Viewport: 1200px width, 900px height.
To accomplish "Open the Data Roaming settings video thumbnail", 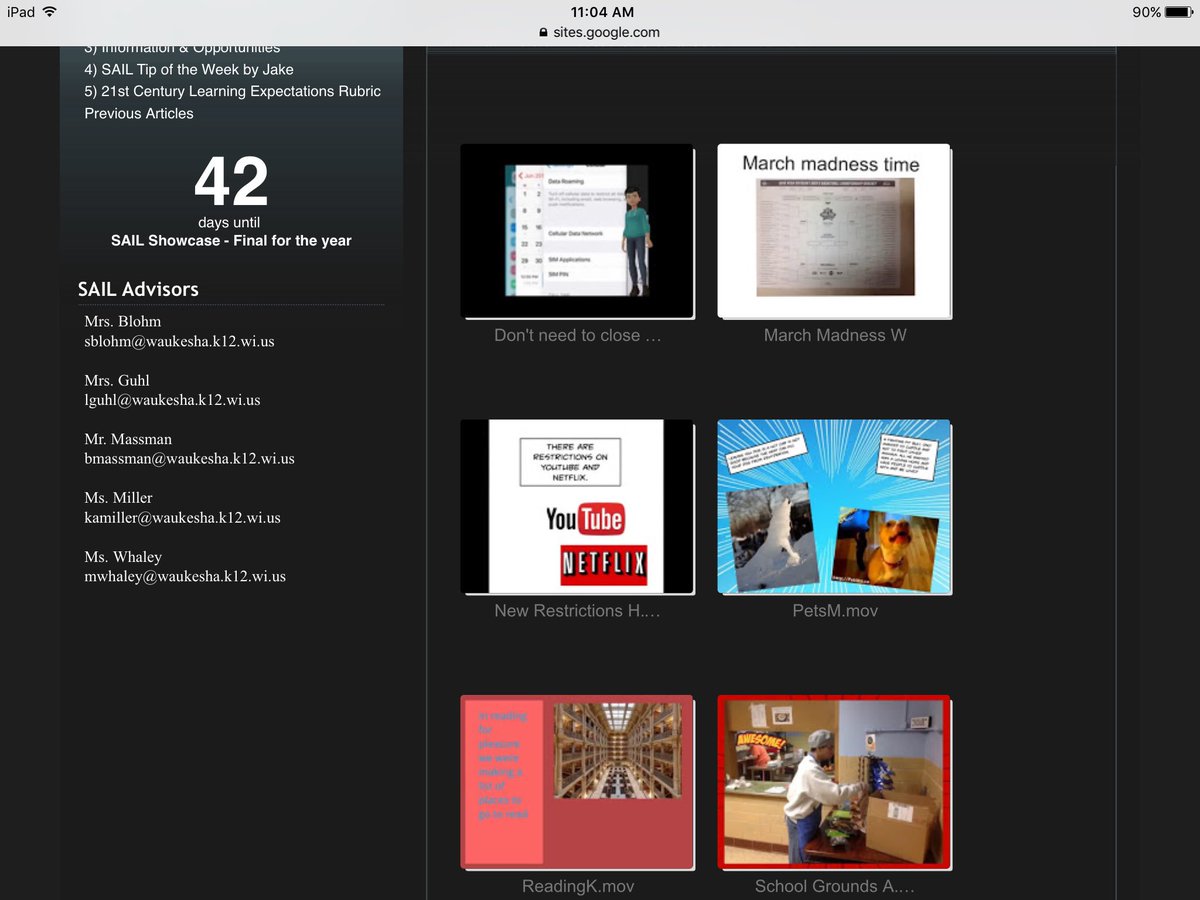I will (577, 231).
